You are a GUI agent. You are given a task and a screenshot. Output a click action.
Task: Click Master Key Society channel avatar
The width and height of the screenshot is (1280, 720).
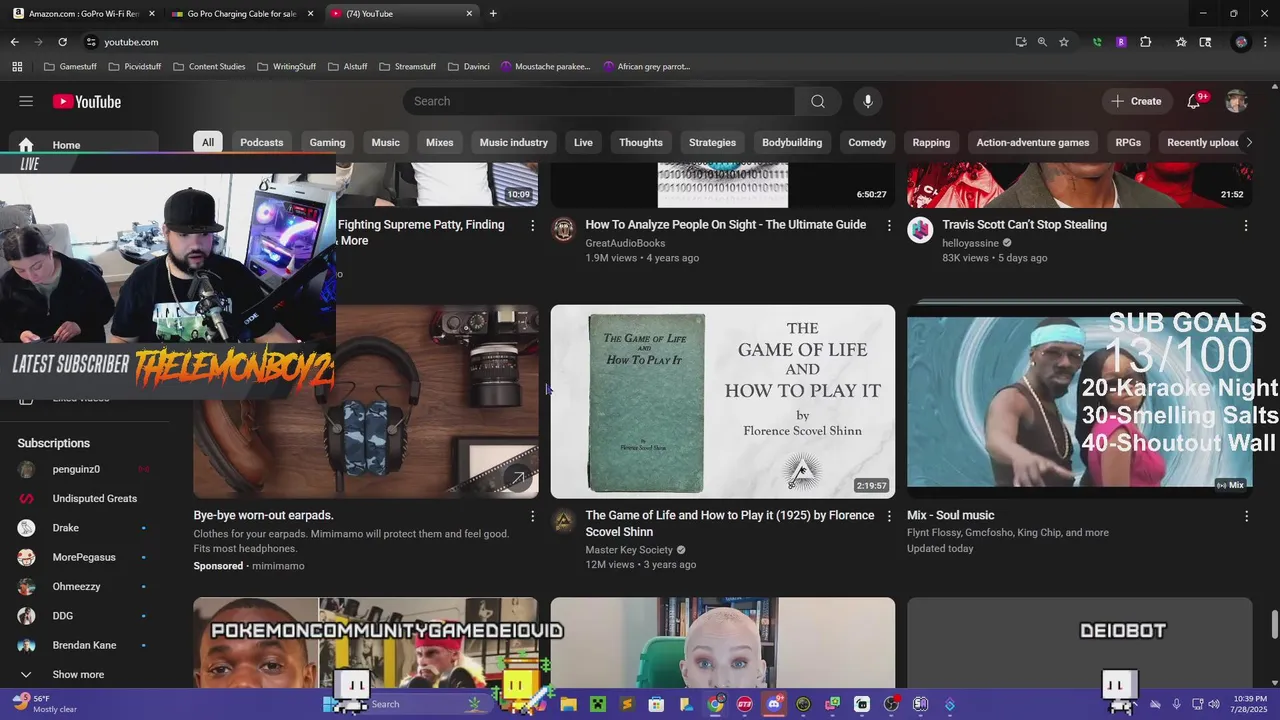pyautogui.click(x=563, y=520)
